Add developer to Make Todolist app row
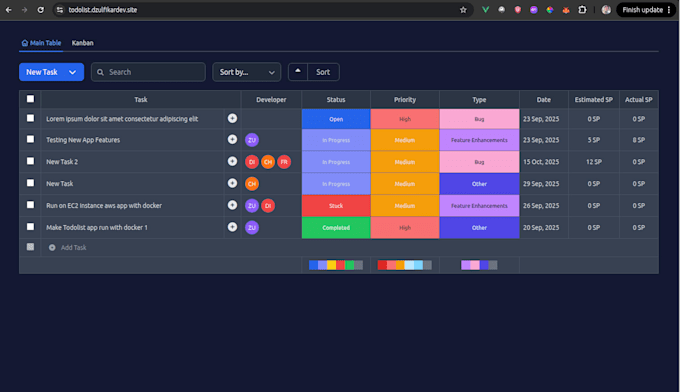 click(232, 227)
